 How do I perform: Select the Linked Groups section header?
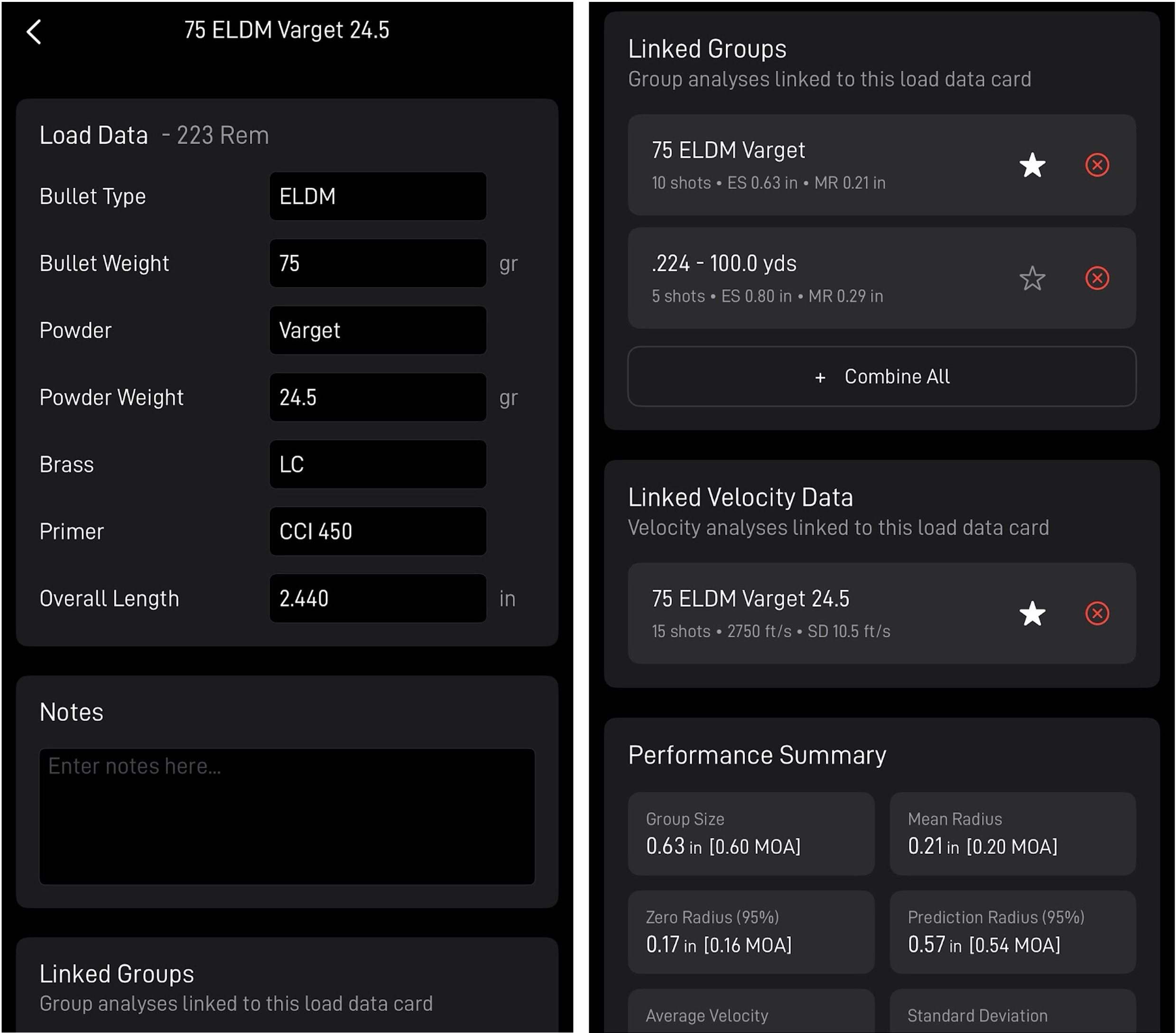click(x=706, y=48)
